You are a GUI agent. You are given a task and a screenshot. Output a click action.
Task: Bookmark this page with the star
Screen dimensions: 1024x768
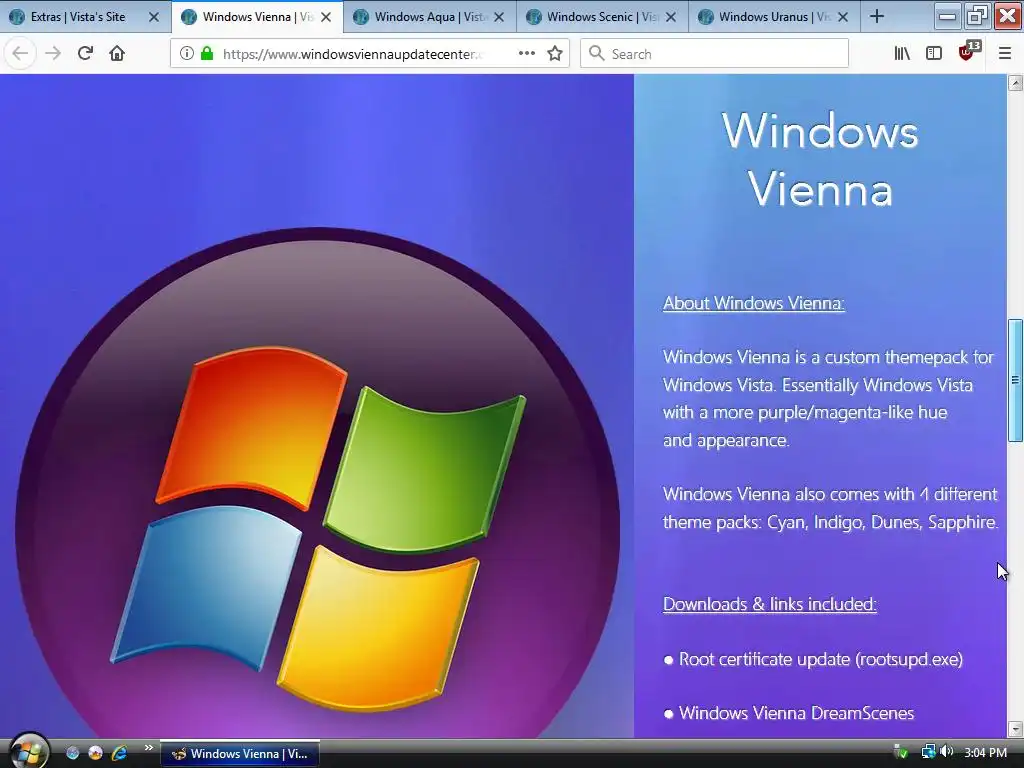coord(555,54)
